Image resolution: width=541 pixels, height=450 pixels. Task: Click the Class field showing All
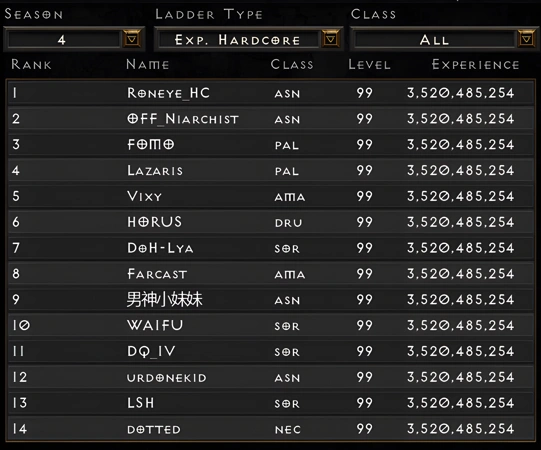435,40
